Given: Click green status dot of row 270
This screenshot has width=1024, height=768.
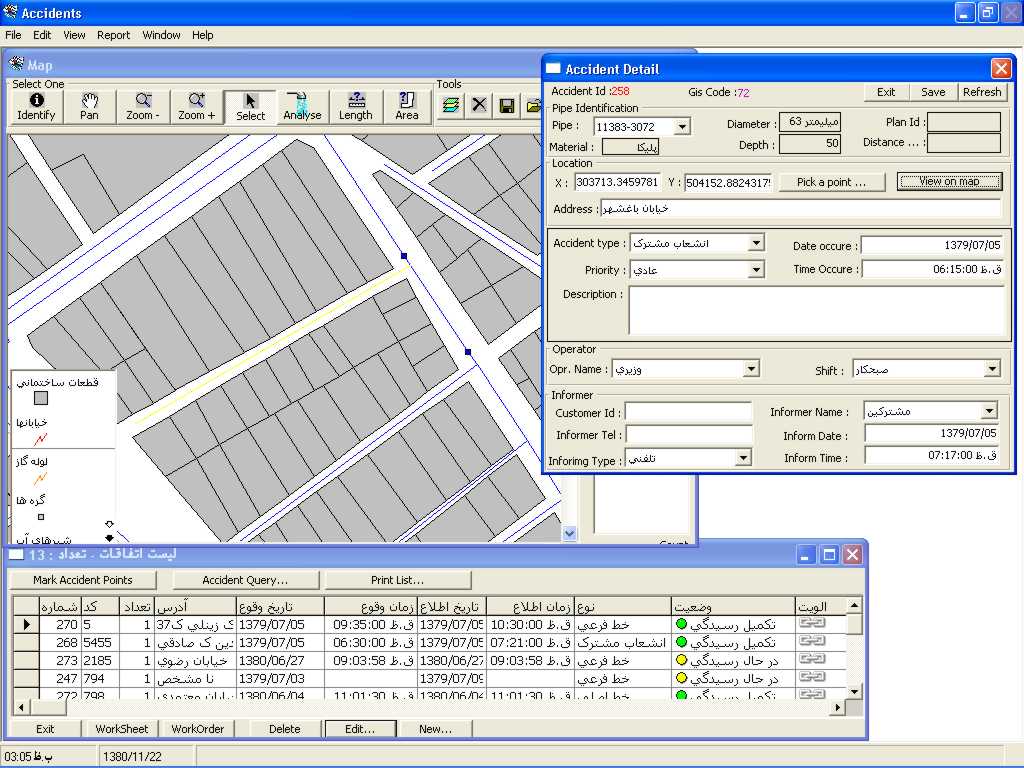Looking at the screenshot, I should pyautogui.click(x=681, y=624).
